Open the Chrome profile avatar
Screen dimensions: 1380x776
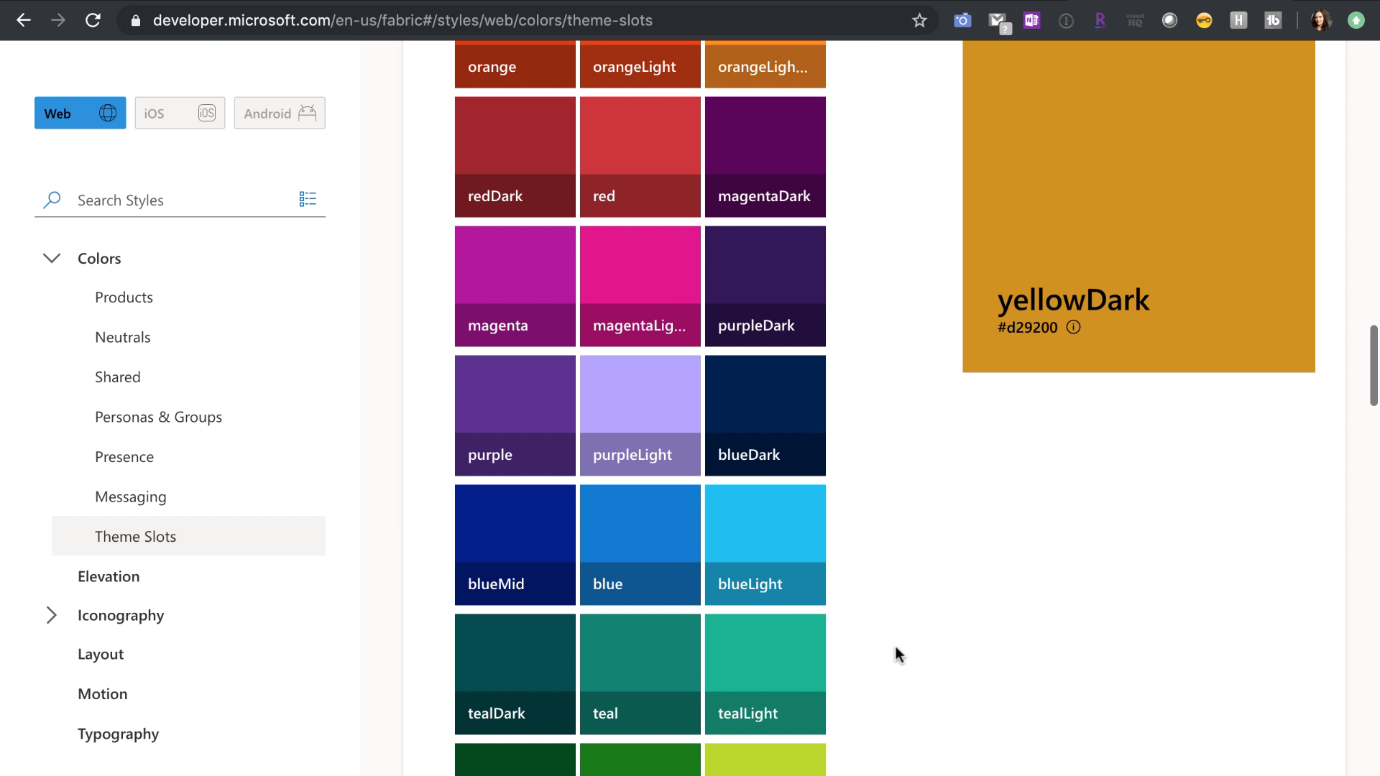tap(1321, 20)
